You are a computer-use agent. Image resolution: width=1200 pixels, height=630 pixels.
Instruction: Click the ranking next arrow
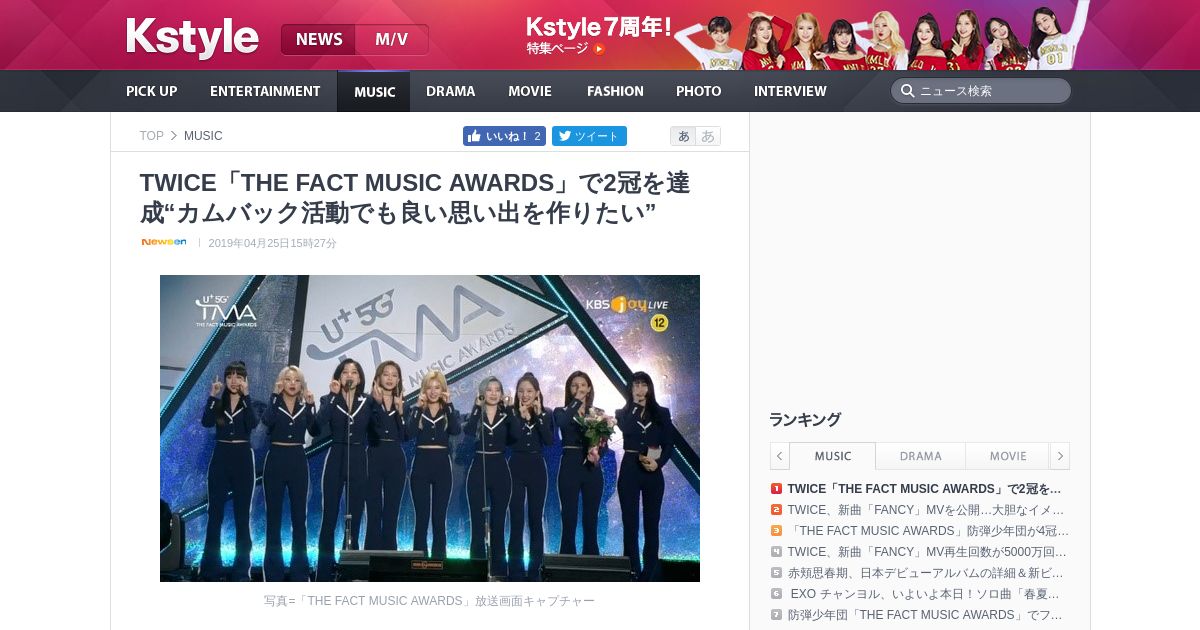click(1060, 456)
